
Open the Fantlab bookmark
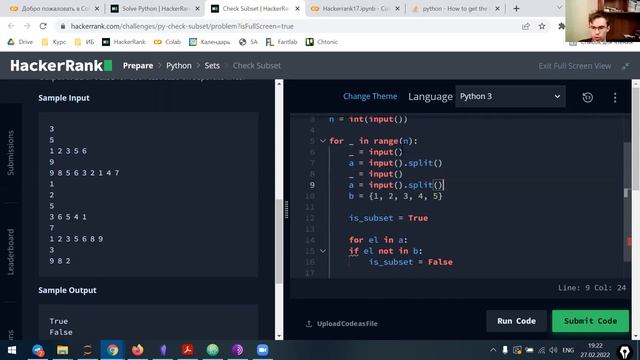click(282, 42)
